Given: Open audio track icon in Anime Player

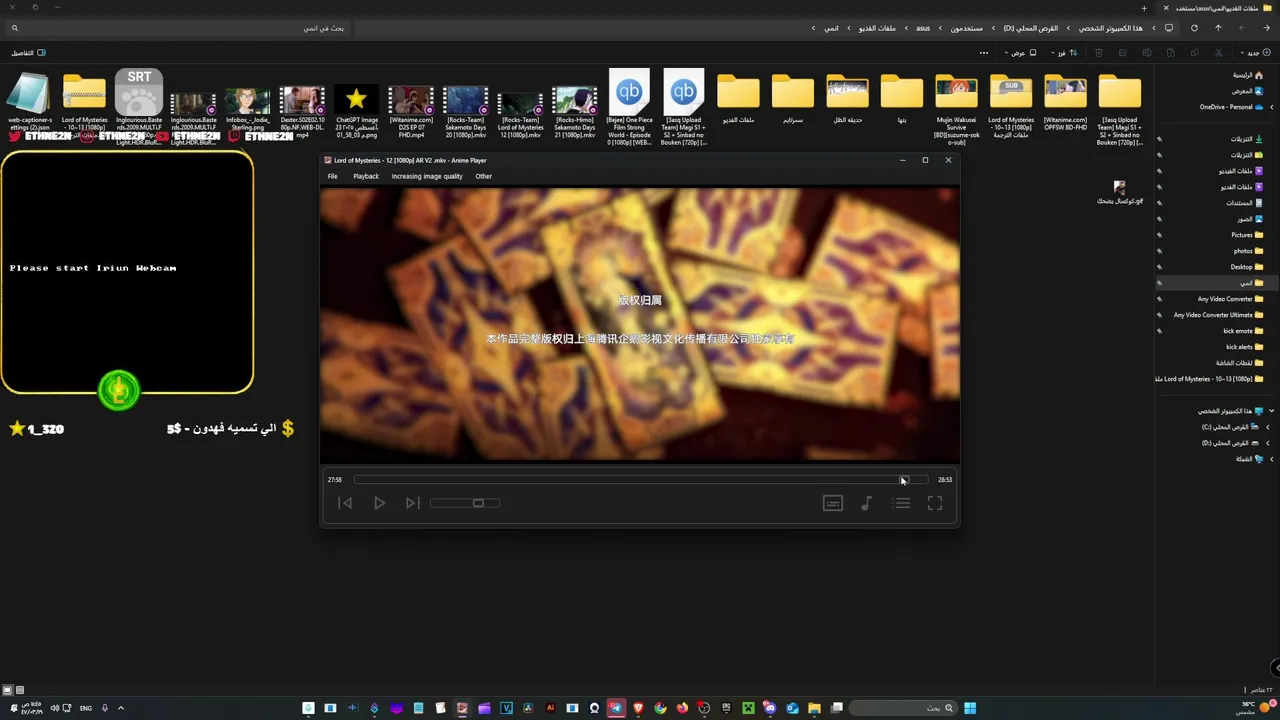Looking at the screenshot, I should (x=867, y=503).
